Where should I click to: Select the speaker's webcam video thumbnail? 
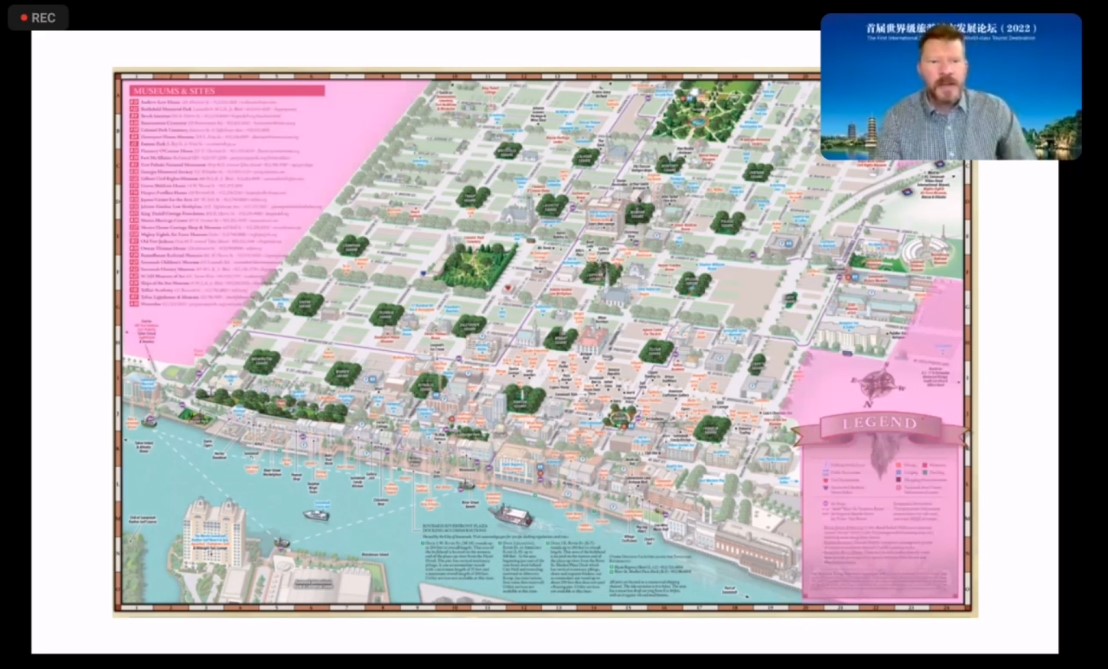tap(950, 87)
